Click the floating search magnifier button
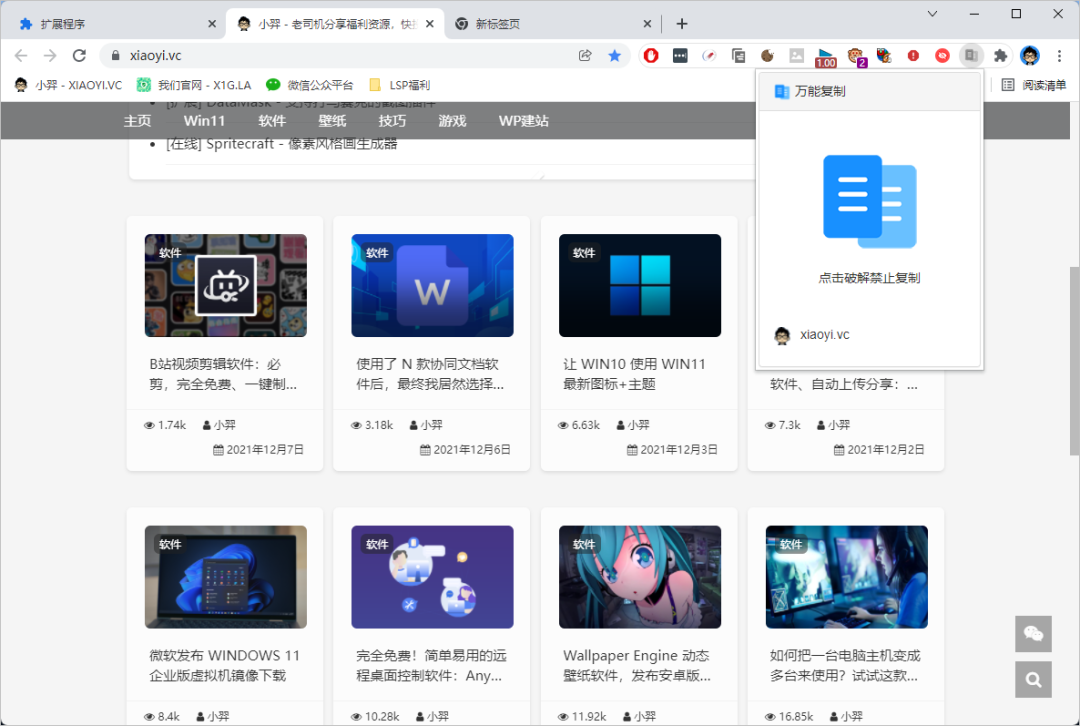 tap(1033, 680)
